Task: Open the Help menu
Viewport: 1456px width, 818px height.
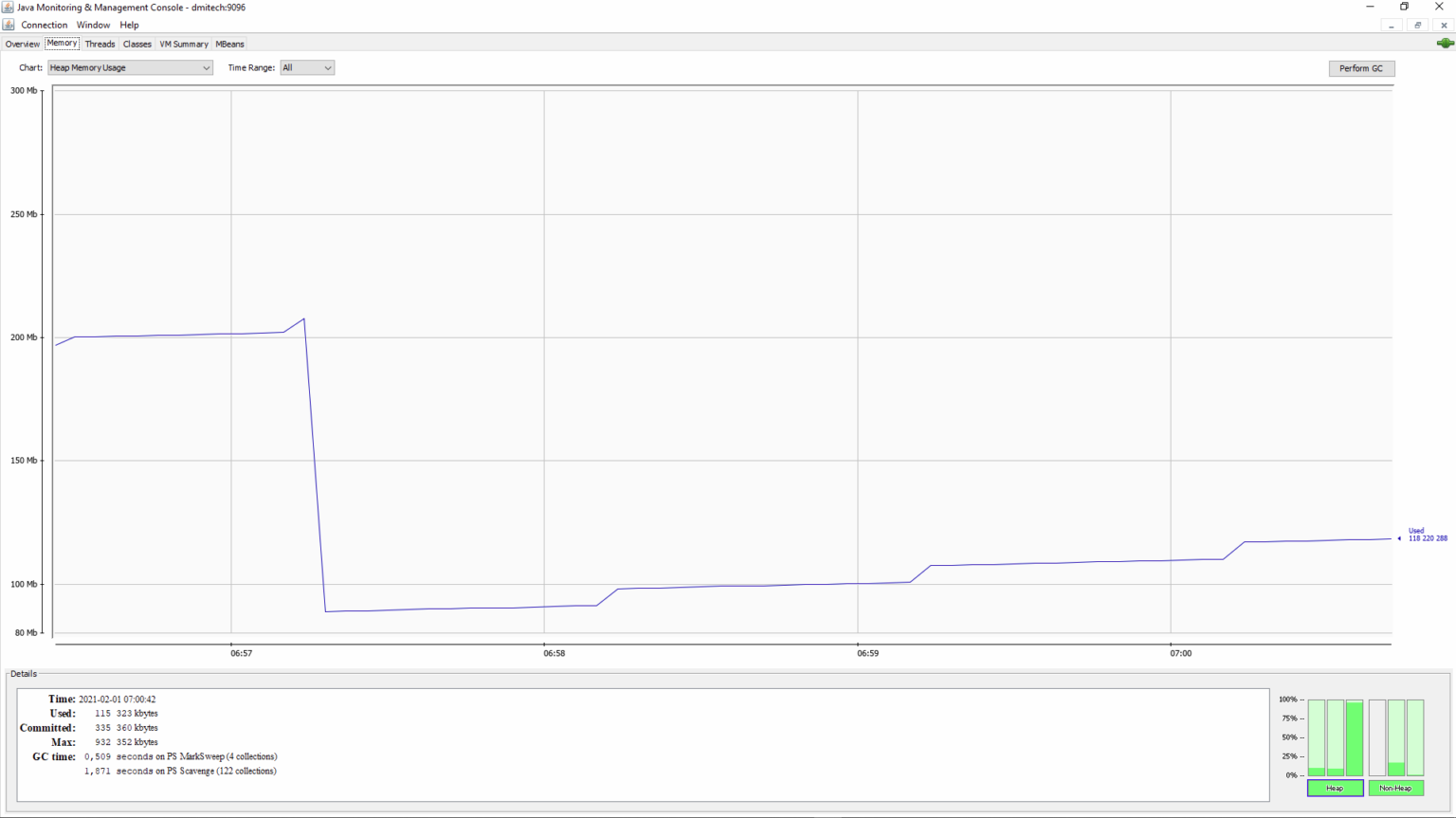Action: tap(129, 25)
